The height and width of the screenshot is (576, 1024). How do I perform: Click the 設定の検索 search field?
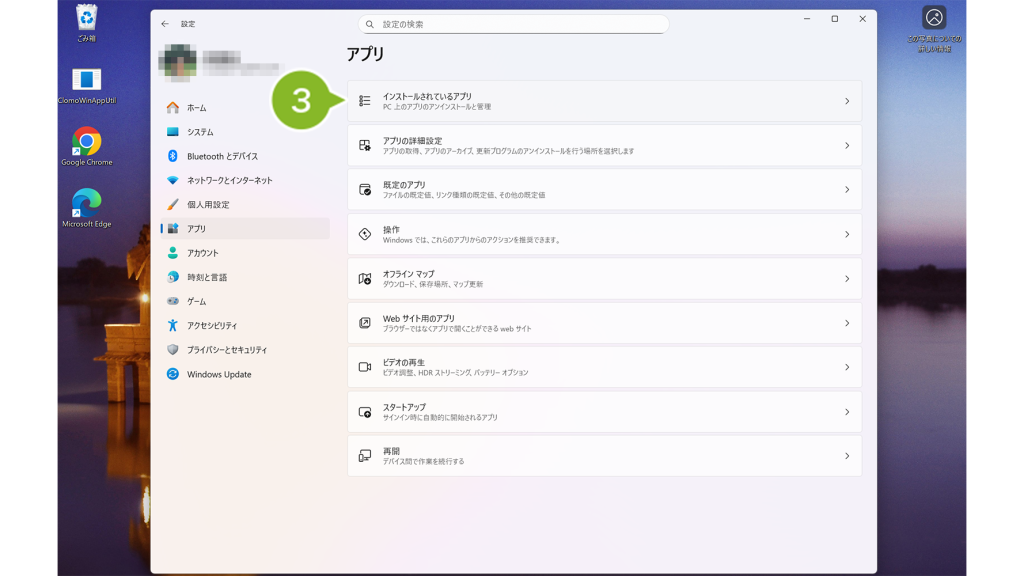tap(513, 24)
